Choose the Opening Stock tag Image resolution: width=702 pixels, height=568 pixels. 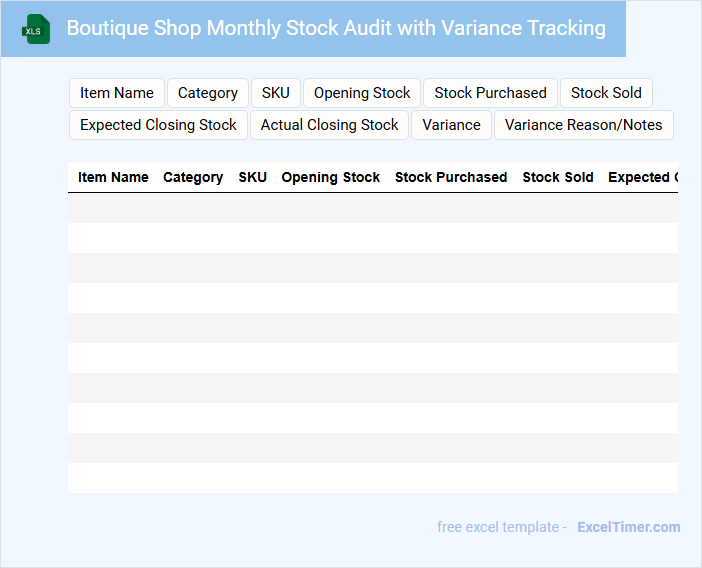point(362,93)
